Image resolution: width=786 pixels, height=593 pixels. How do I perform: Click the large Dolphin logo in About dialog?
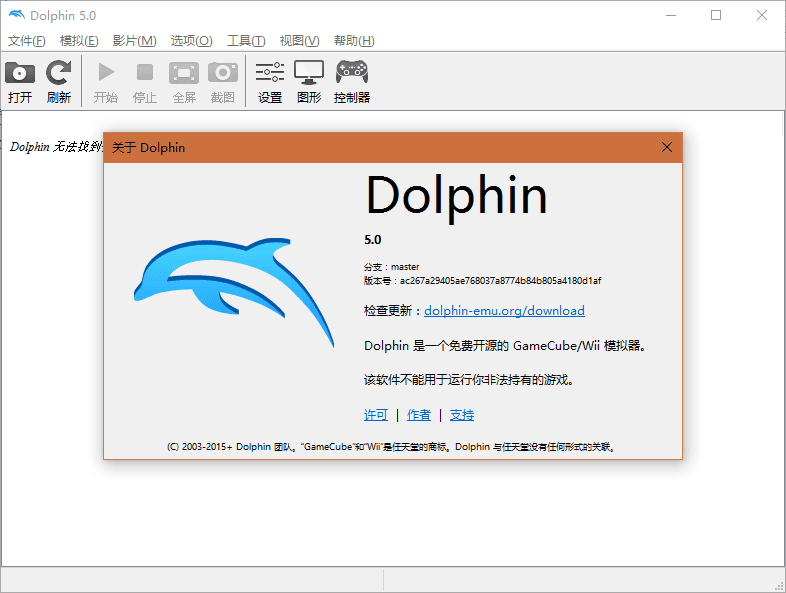pyautogui.click(x=234, y=292)
